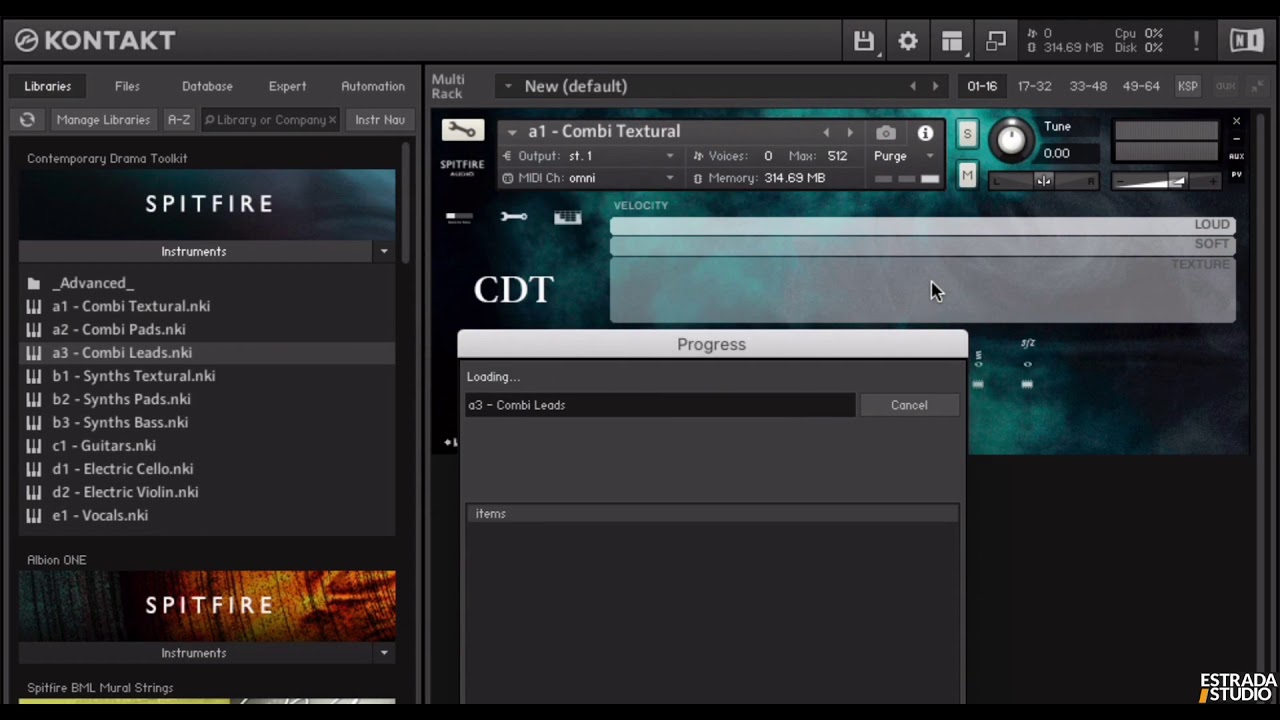Adjust the Tune knob

coord(1011,141)
